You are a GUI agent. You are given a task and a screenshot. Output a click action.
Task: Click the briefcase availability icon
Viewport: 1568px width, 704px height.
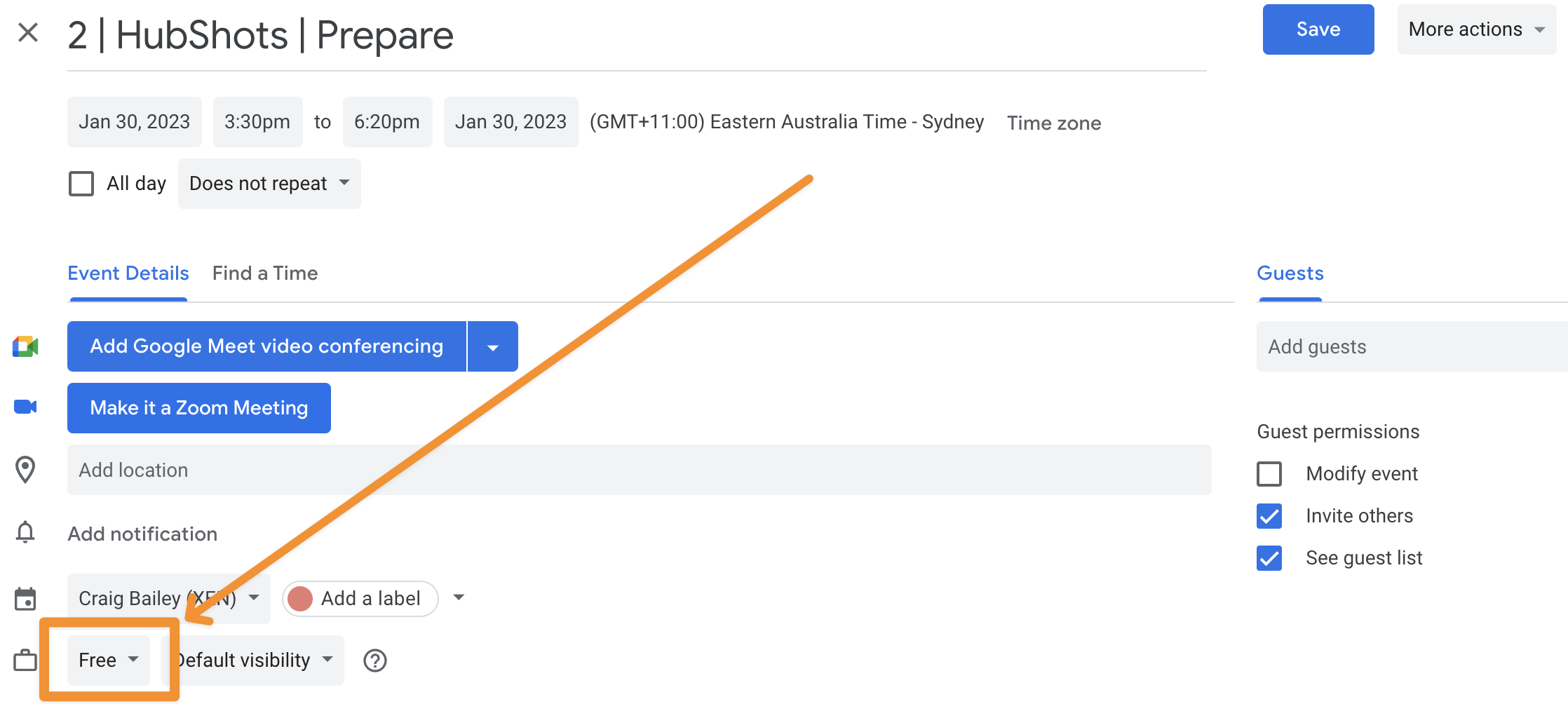pos(25,660)
